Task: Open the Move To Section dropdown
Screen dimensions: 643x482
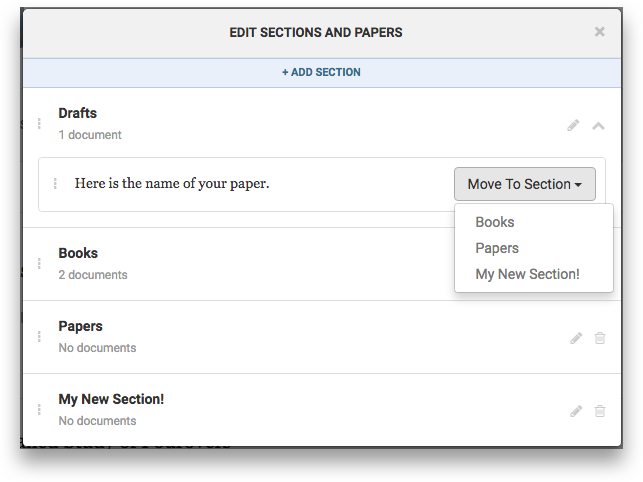Action: [x=524, y=184]
